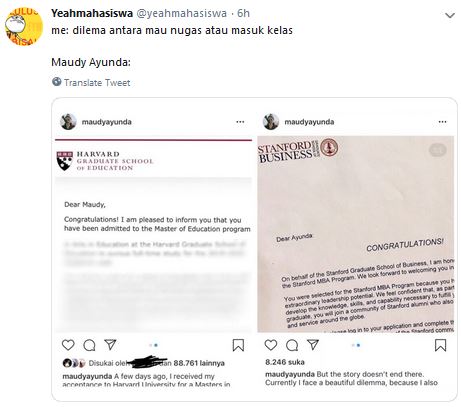The image size is (461, 407).
Task: Click the Translate Tweet link
Action: point(97,82)
